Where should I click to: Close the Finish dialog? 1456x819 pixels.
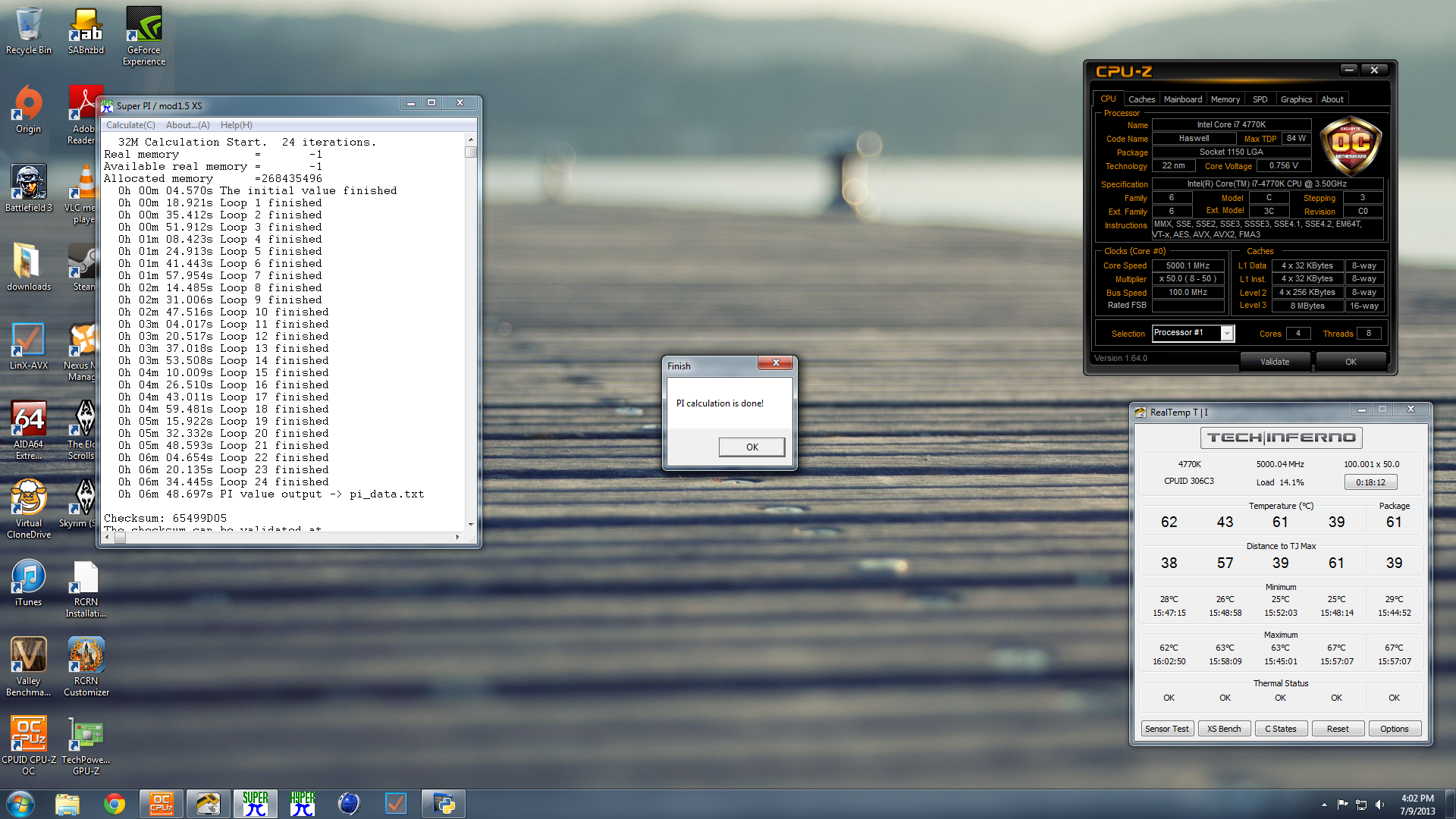[776, 362]
